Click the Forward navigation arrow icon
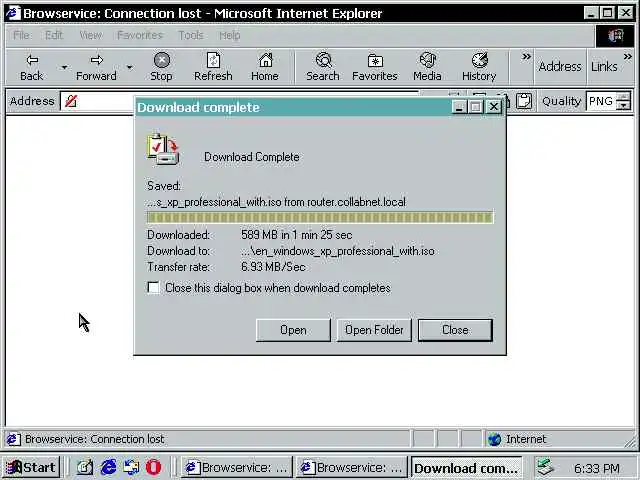Screen dimensions: 640x480 pos(97,60)
